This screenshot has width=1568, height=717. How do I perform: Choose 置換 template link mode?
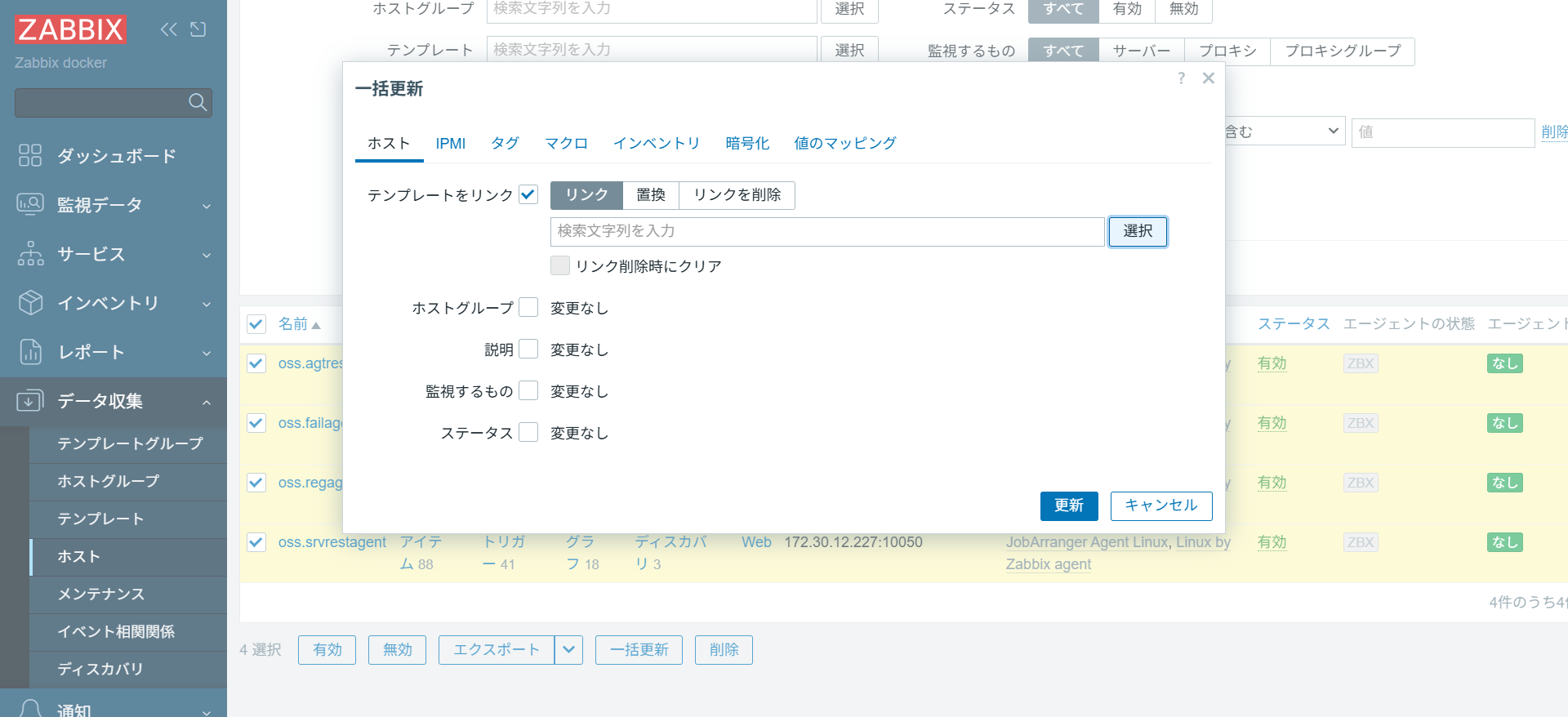pyautogui.click(x=651, y=195)
